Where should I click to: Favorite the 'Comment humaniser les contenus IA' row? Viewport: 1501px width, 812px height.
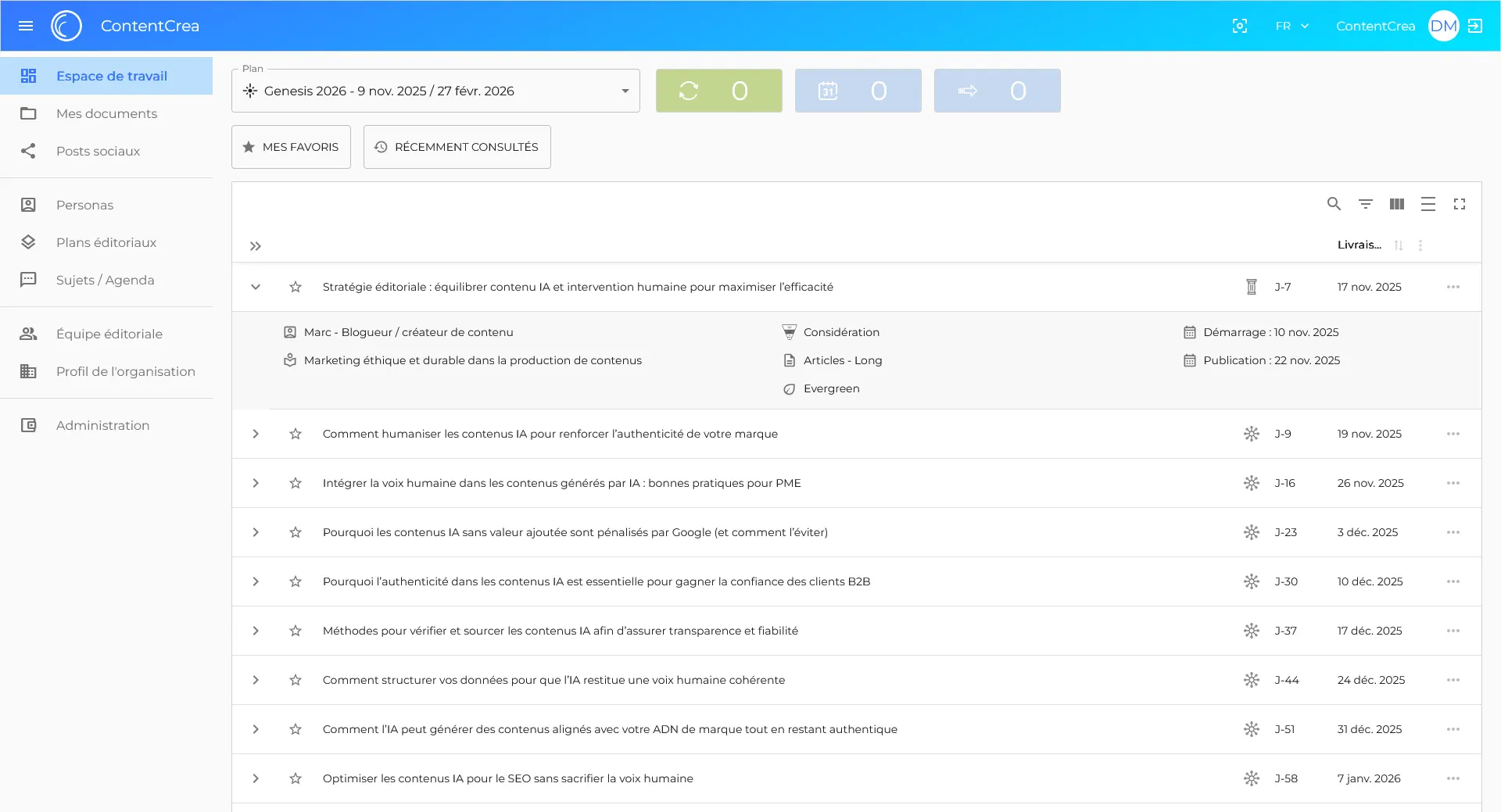[x=296, y=434]
